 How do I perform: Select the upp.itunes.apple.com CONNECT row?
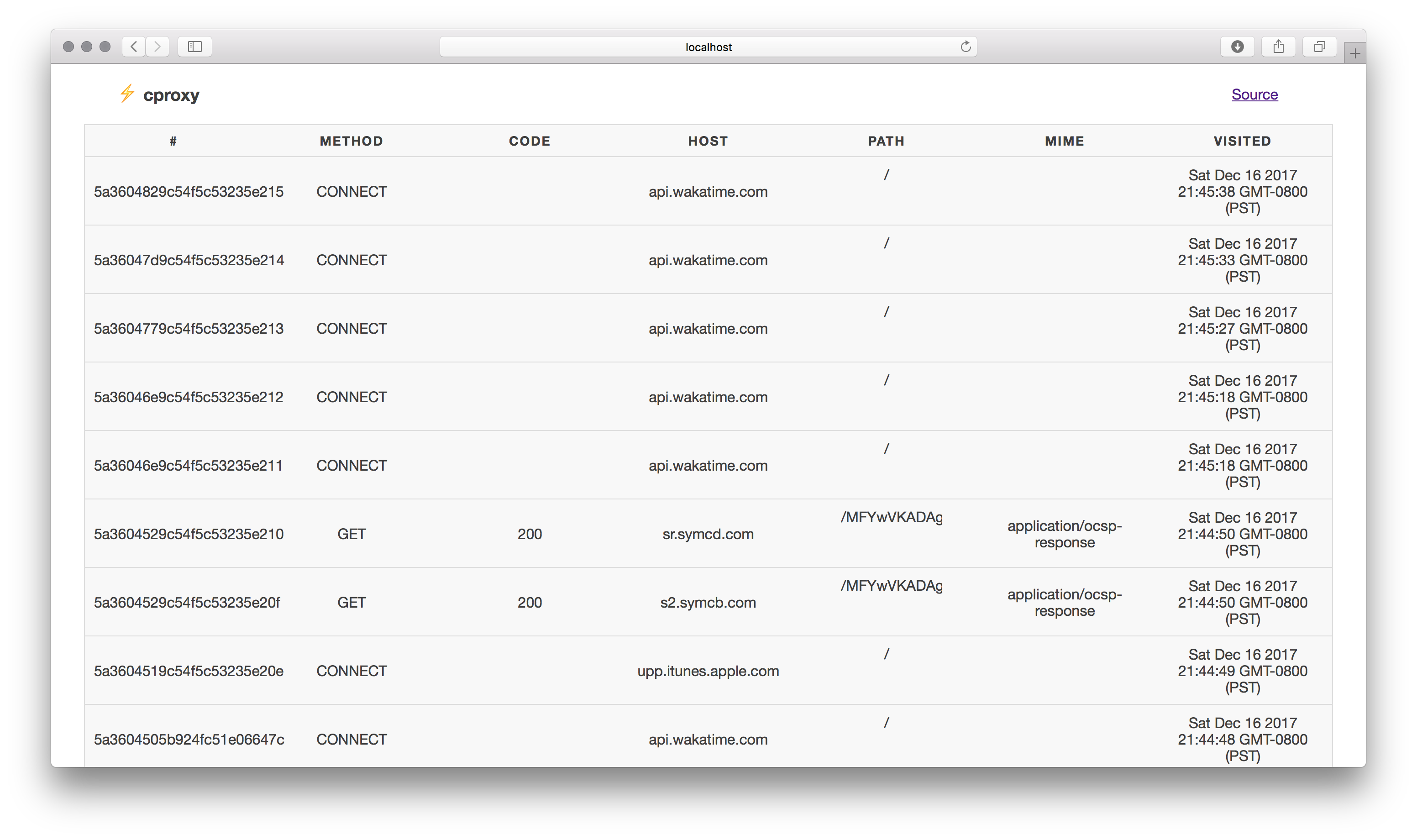(708, 671)
